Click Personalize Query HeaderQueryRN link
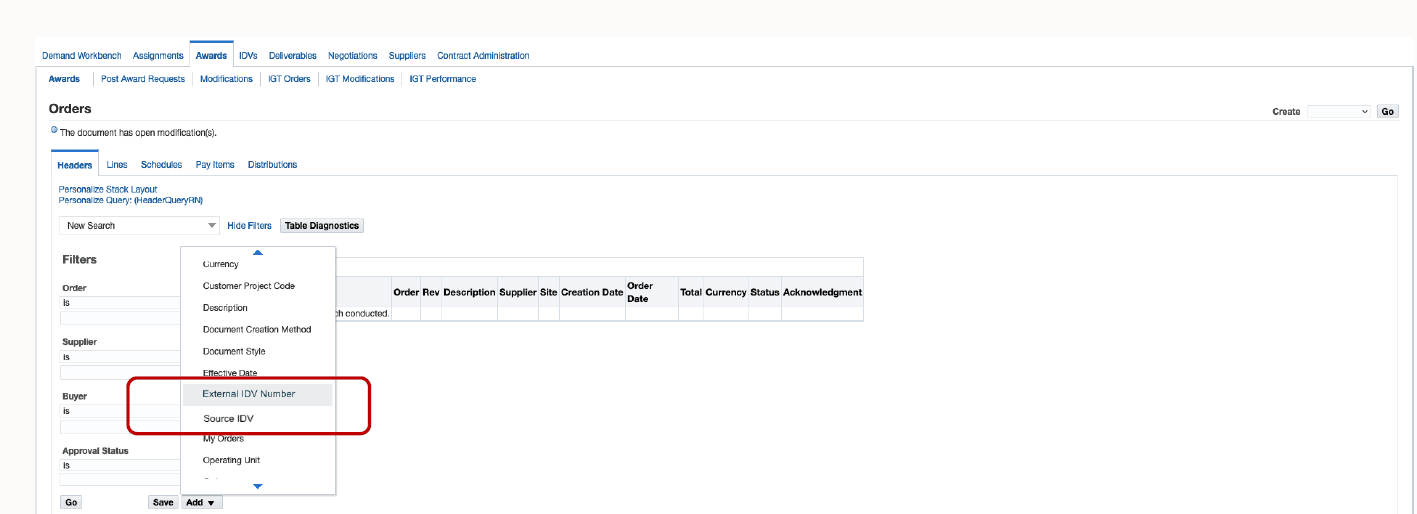 (x=131, y=200)
